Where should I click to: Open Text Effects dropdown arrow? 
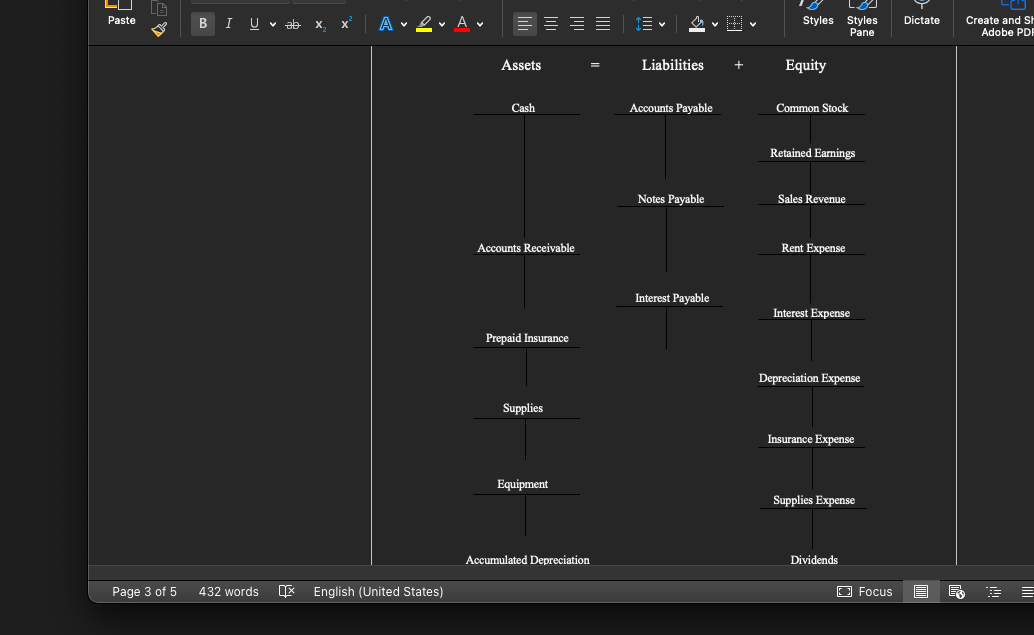pos(404,24)
